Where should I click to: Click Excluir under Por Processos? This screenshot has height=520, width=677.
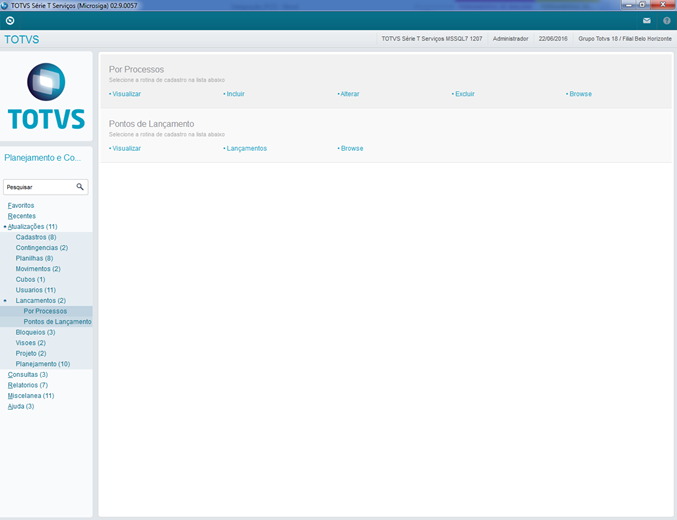pos(465,94)
